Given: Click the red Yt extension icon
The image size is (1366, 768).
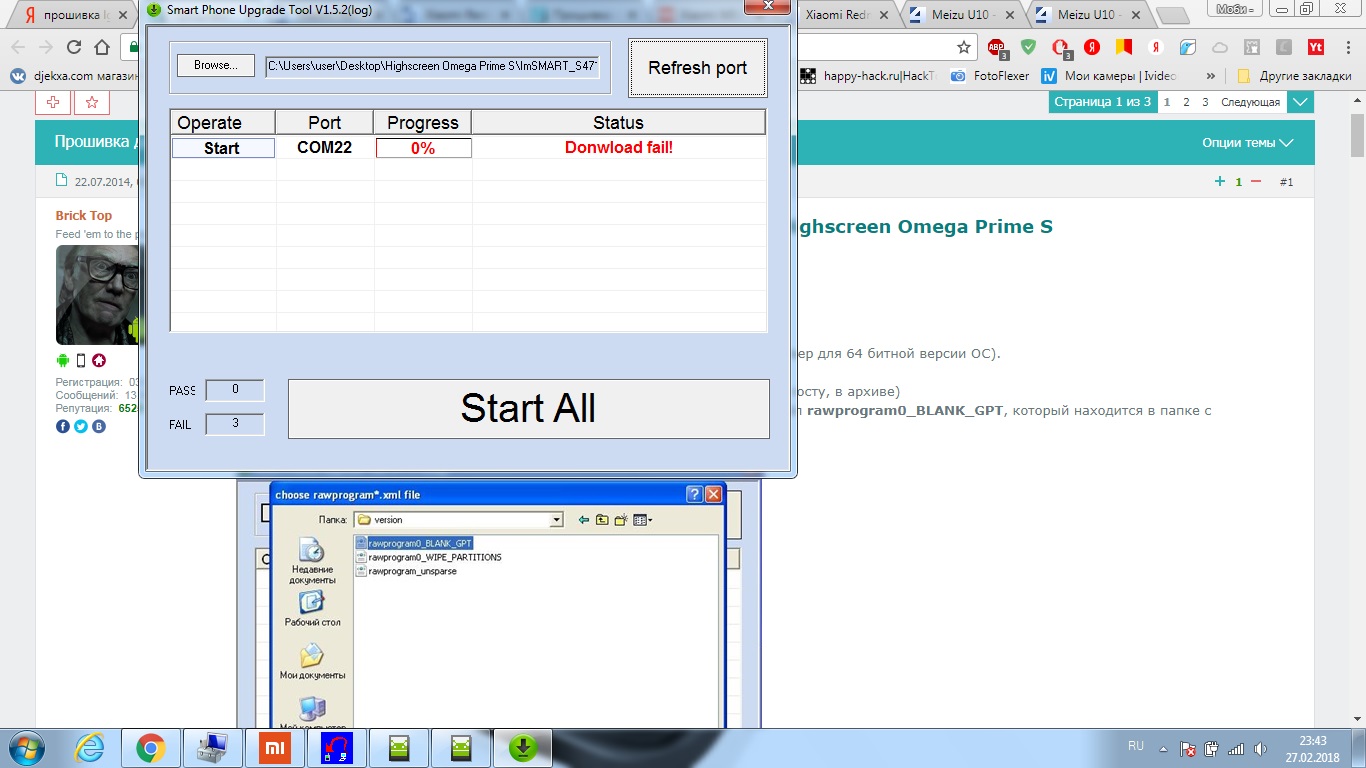Looking at the screenshot, I should [x=1316, y=47].
